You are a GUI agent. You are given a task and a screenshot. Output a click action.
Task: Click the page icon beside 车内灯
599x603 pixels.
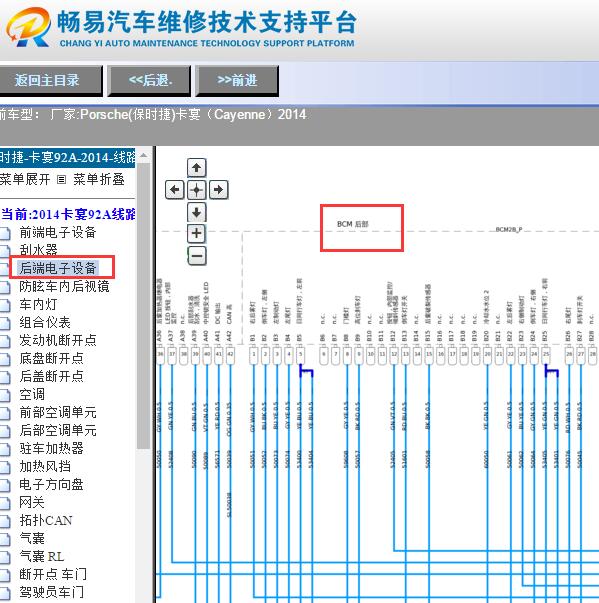pyautogui.click(x=5, y=305)
